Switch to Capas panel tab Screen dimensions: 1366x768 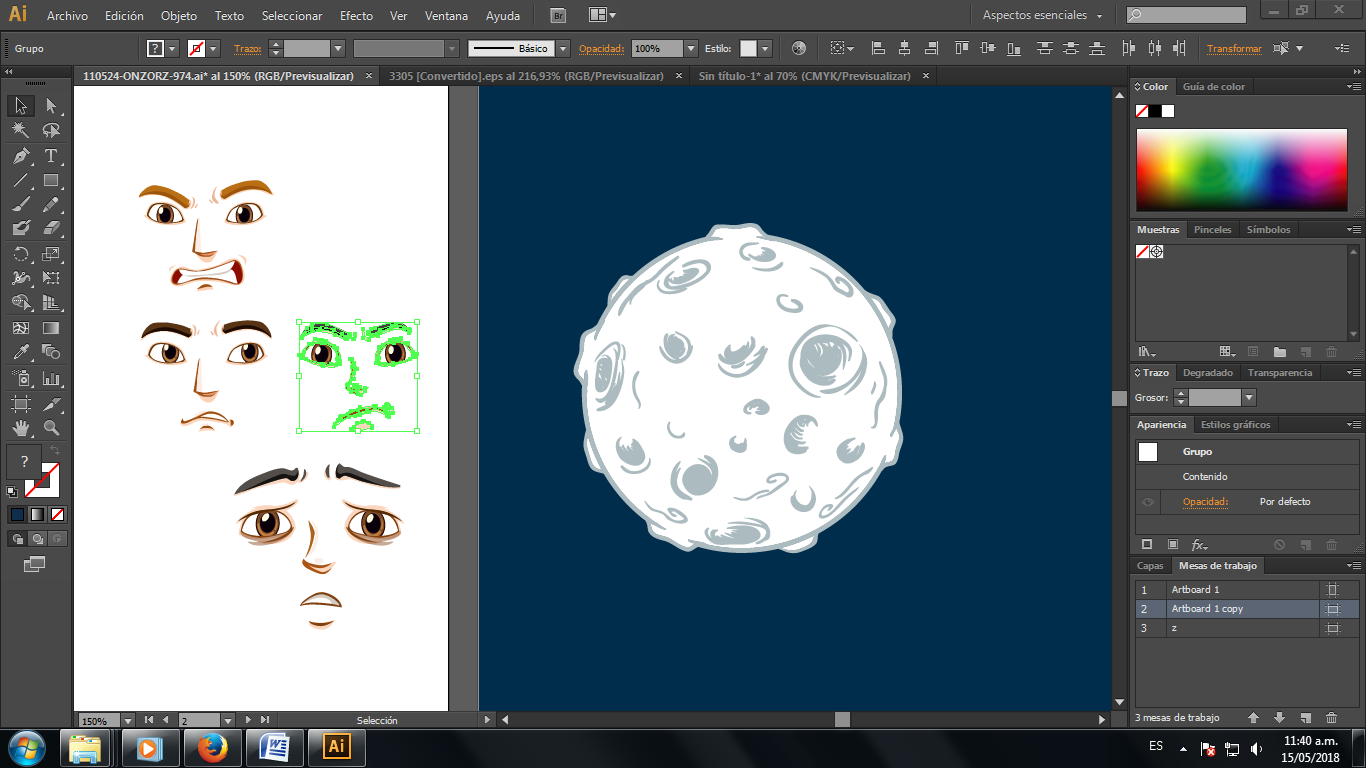[1150, 566]
